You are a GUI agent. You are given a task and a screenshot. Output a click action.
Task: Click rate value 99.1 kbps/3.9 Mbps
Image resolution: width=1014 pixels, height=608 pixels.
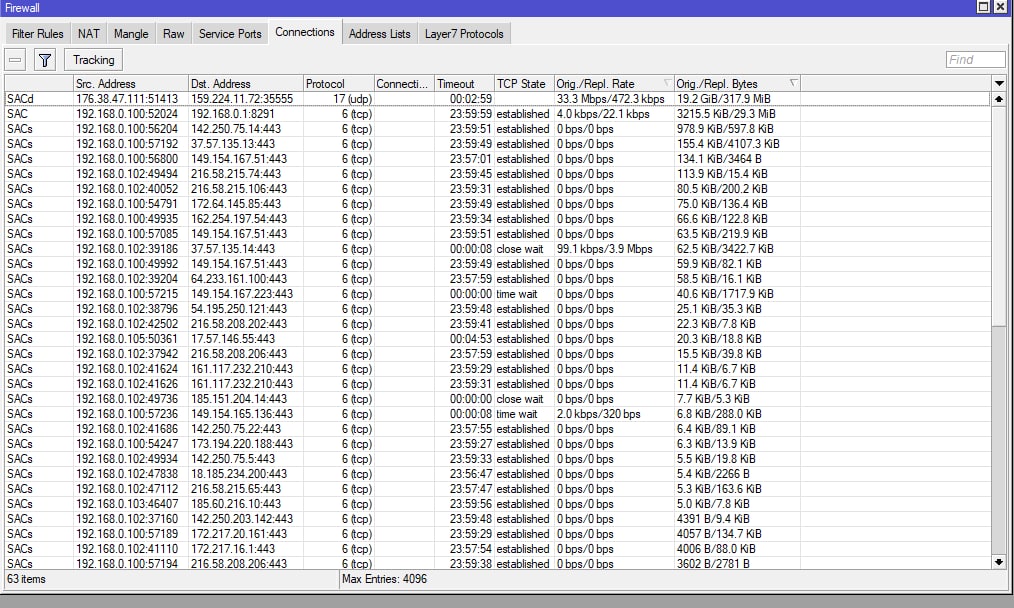tap(605, 249)
